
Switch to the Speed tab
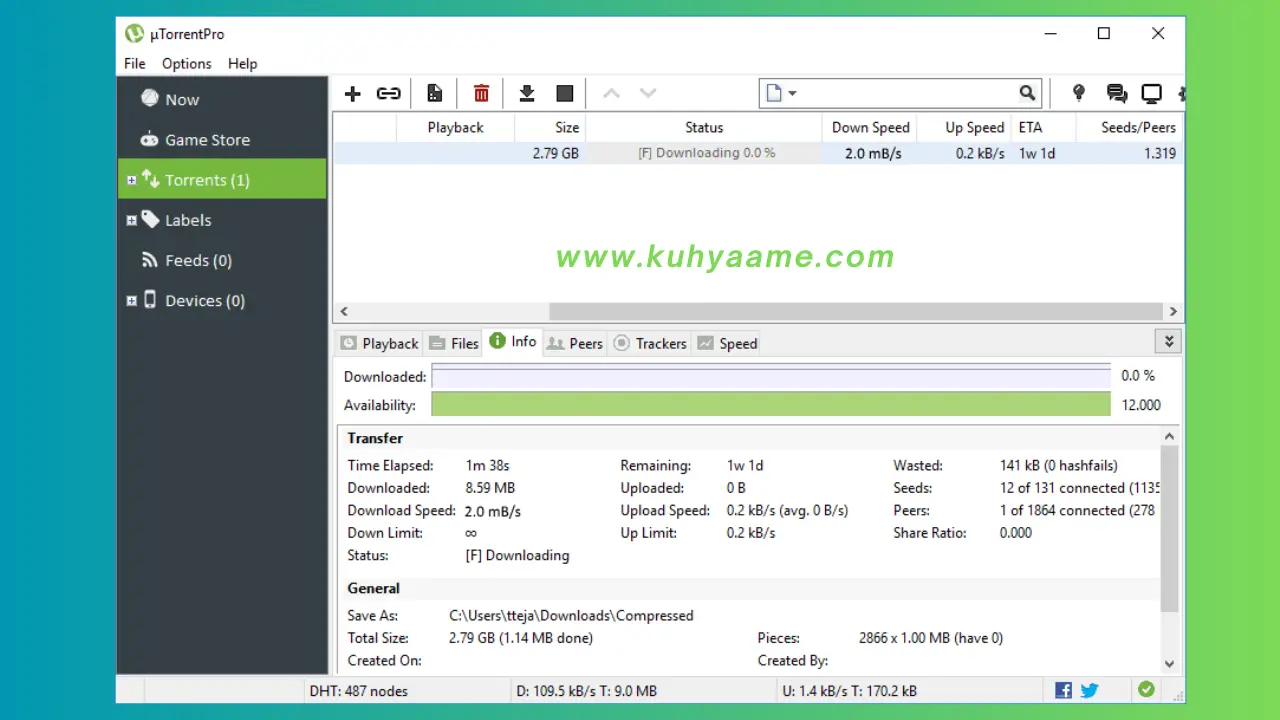tap(727, 343)
